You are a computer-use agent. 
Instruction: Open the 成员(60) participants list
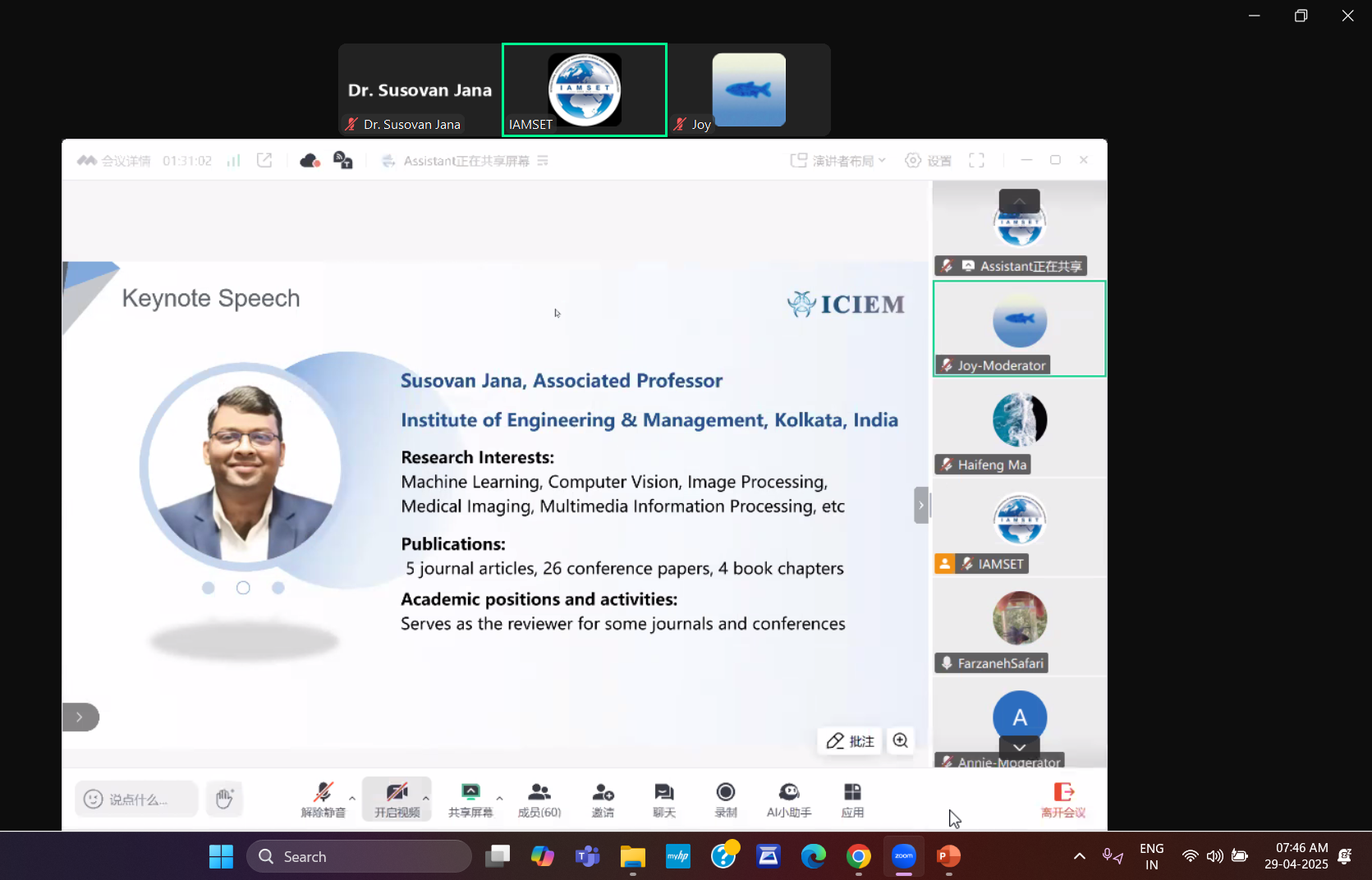[x=539, y=799]
